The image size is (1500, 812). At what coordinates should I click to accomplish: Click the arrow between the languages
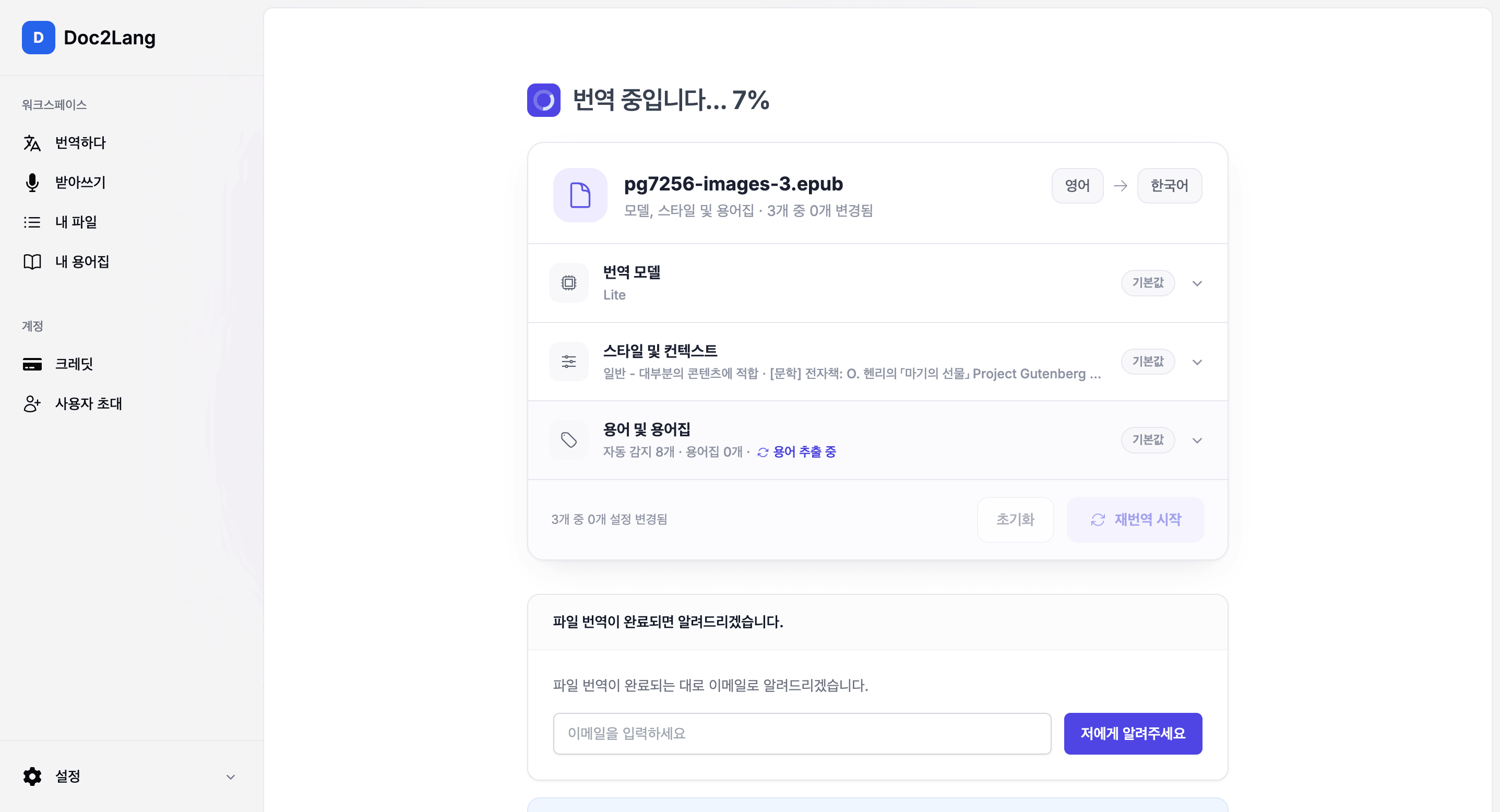(1121, 186)
